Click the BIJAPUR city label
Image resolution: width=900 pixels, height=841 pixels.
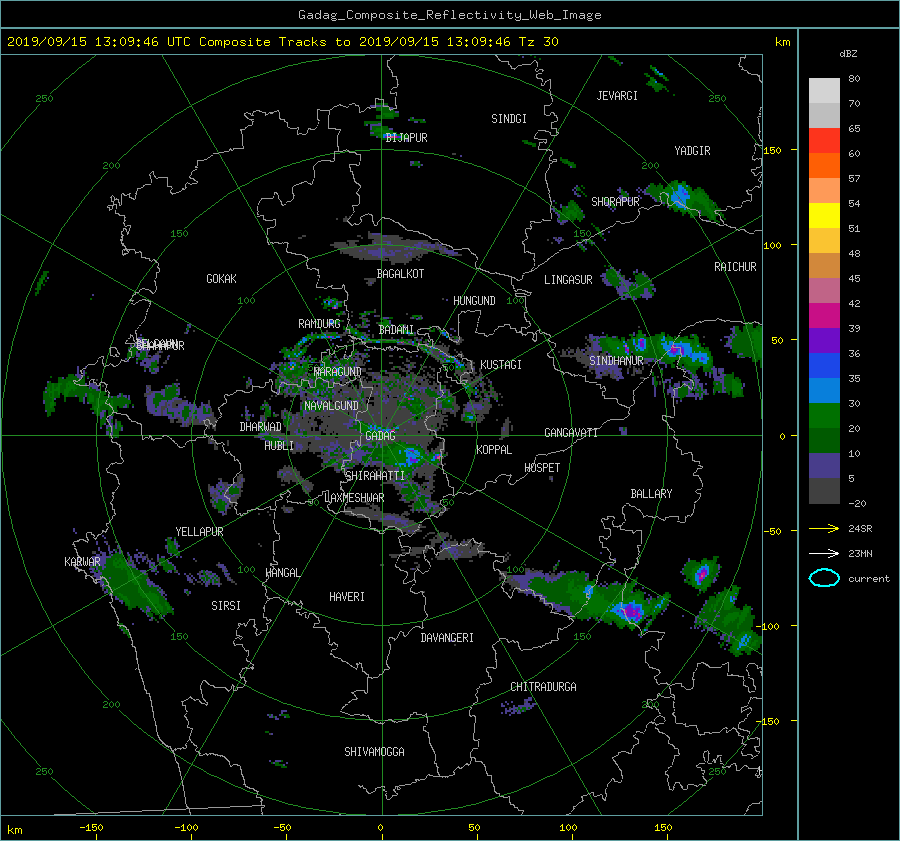coord(406,138)
